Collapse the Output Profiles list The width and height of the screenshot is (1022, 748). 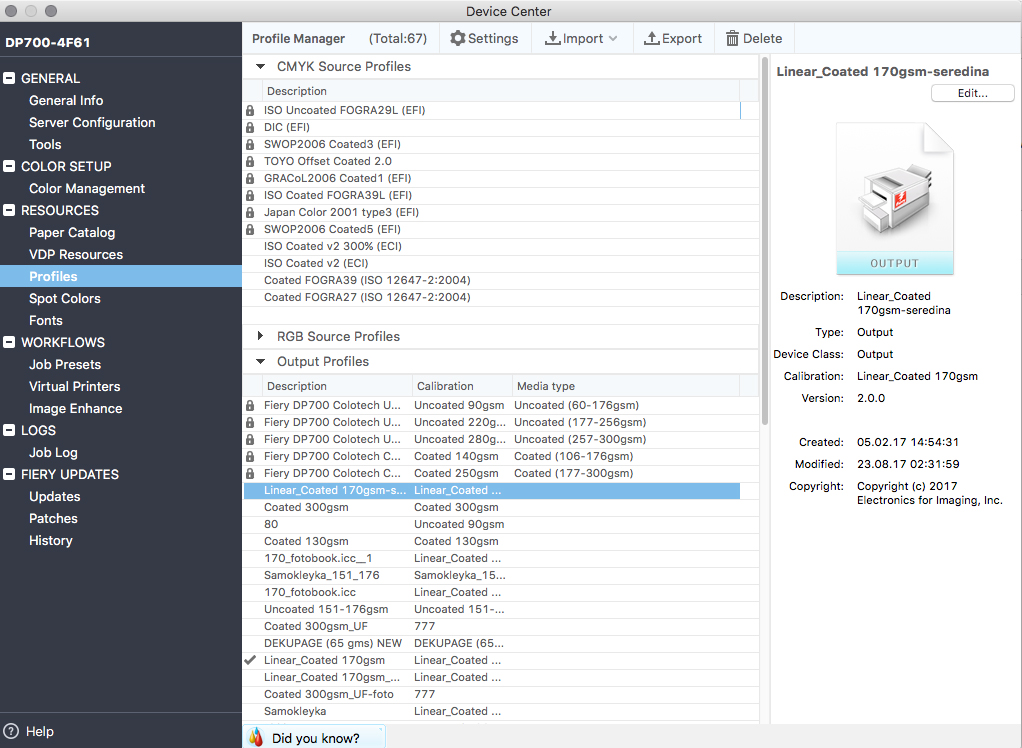(x=261, y=362)
